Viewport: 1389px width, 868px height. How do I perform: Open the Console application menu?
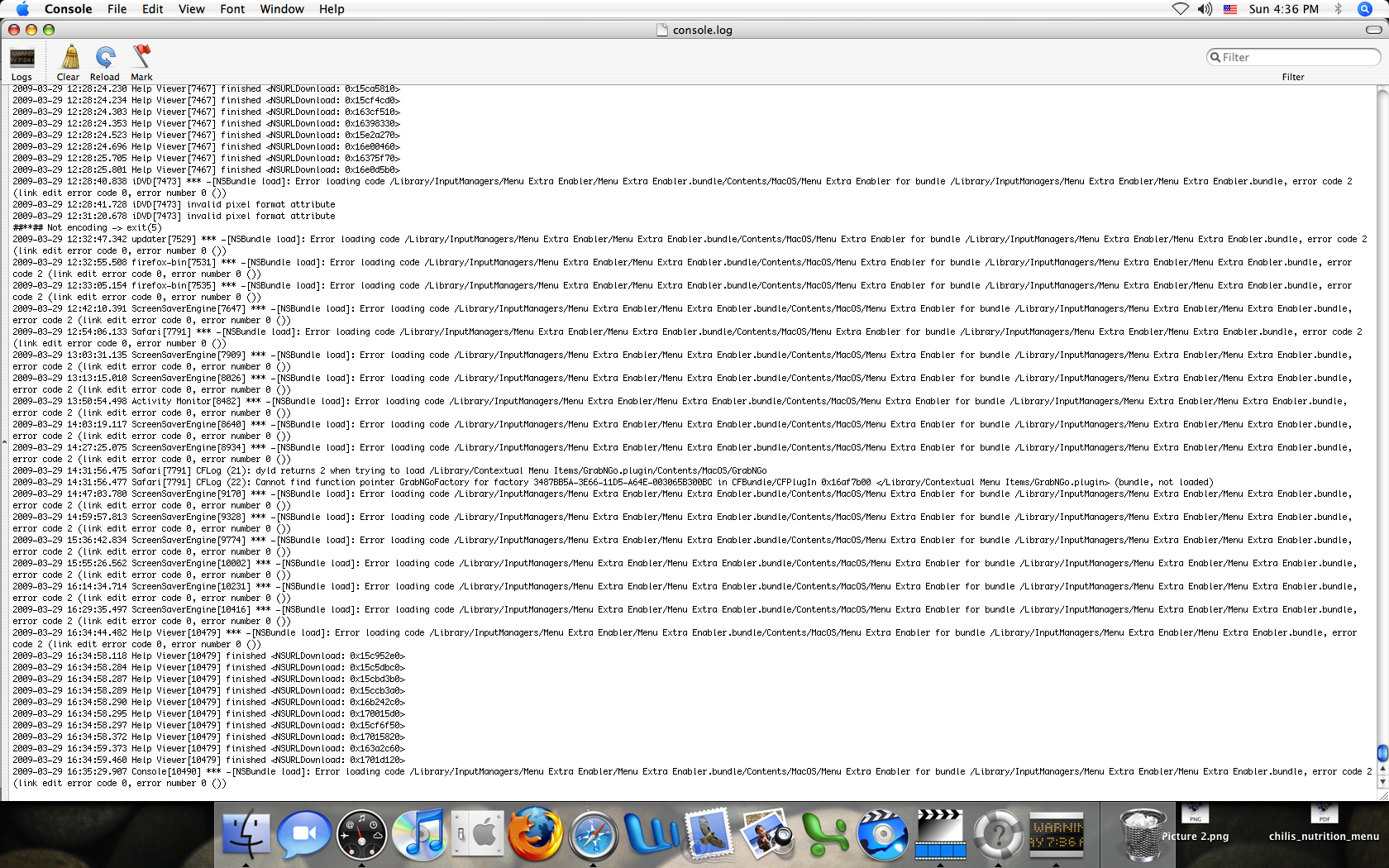(x=68, y=9)
